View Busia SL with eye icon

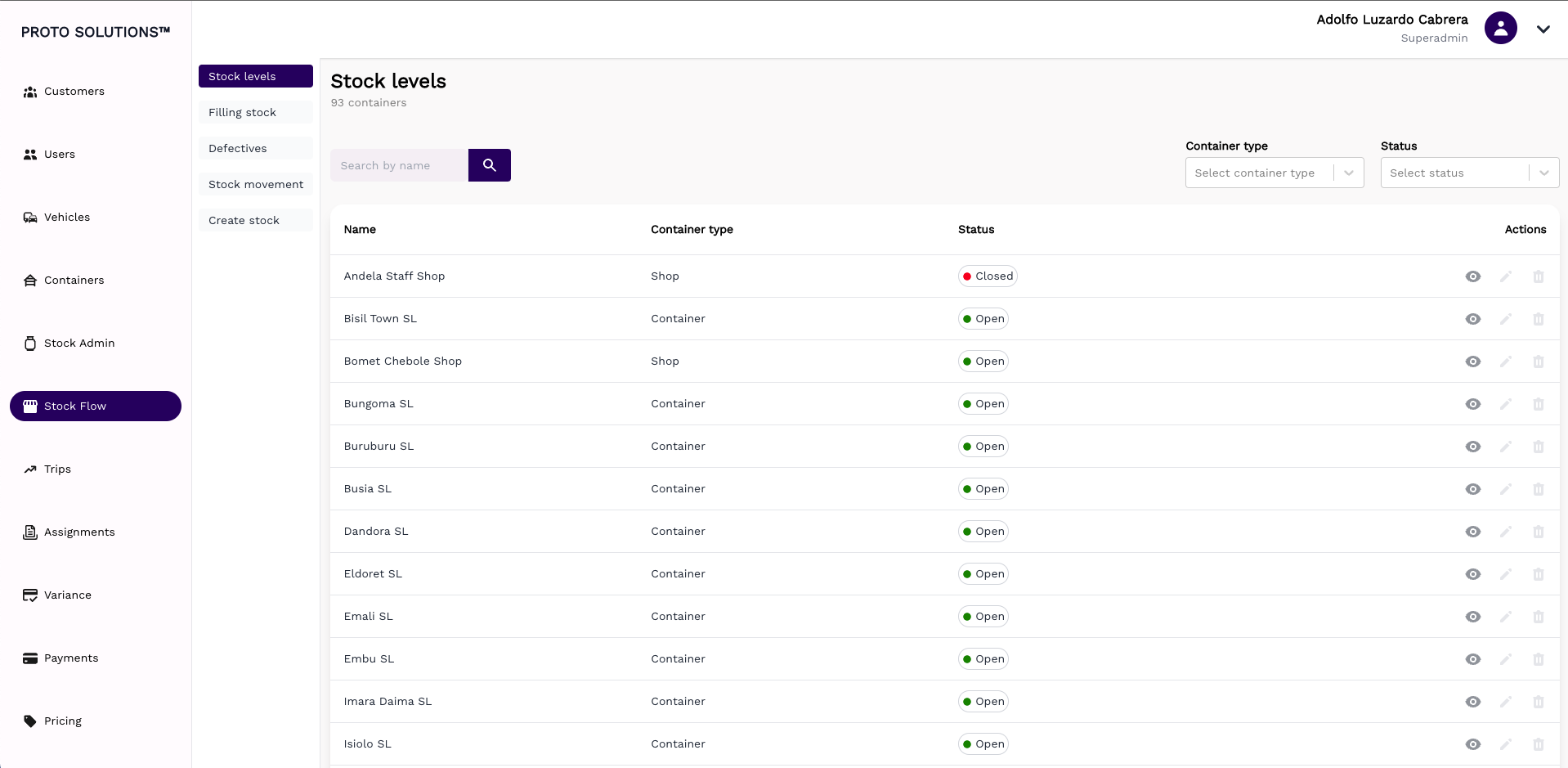[x=1473, y=489]
